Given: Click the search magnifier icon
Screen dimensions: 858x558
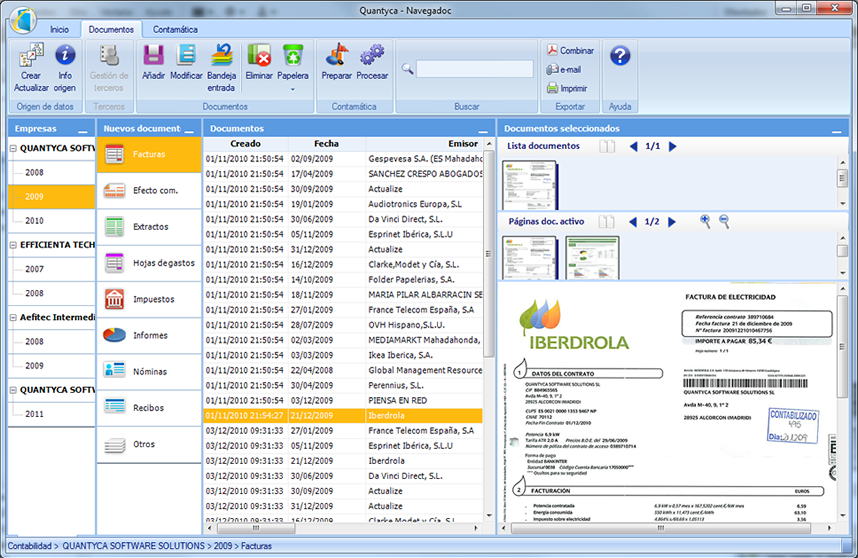Looking at the screenshot, I should coord(407,69).
